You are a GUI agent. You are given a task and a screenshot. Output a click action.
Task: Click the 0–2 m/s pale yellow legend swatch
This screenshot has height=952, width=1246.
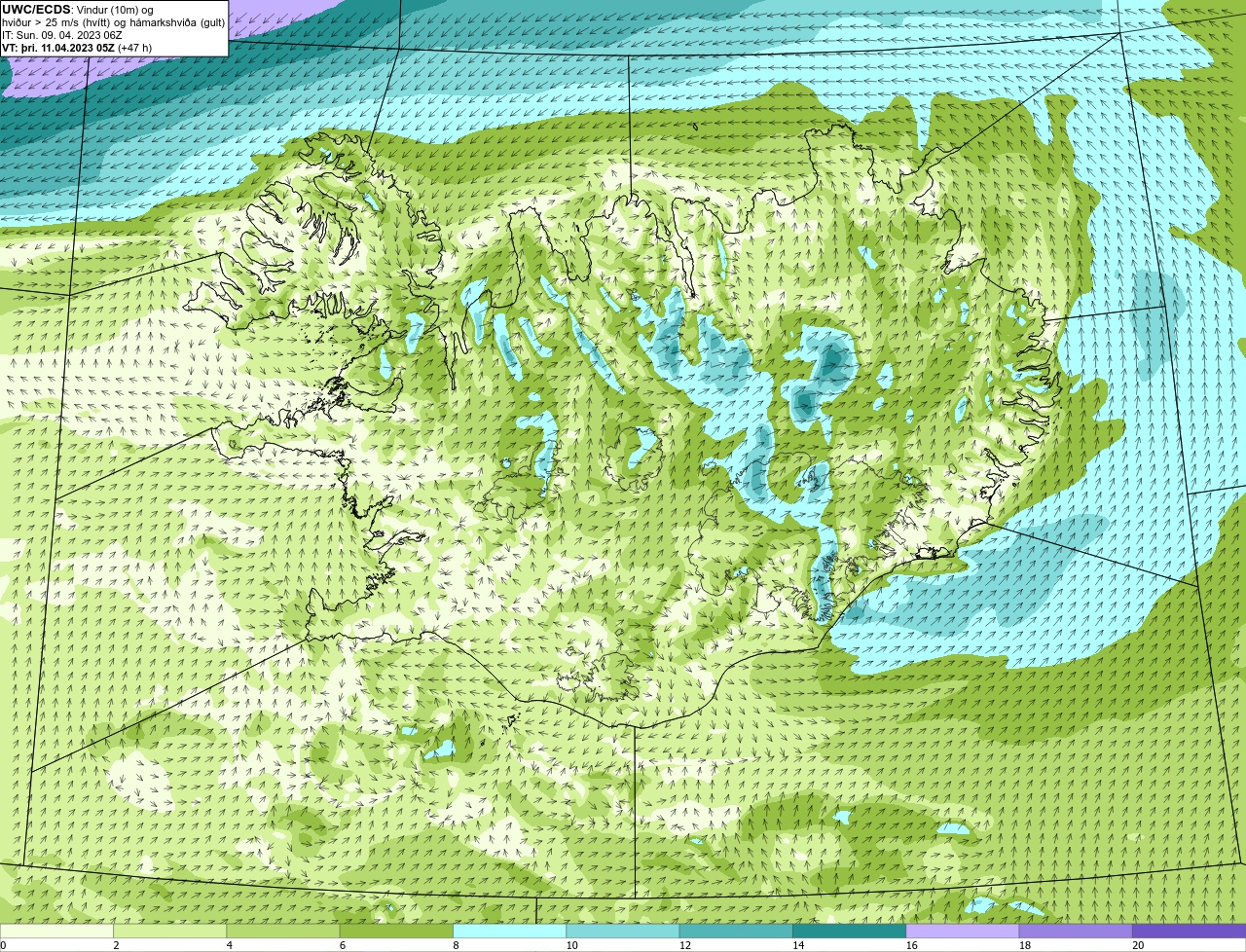pyautogui.click(x=56, y=931)
